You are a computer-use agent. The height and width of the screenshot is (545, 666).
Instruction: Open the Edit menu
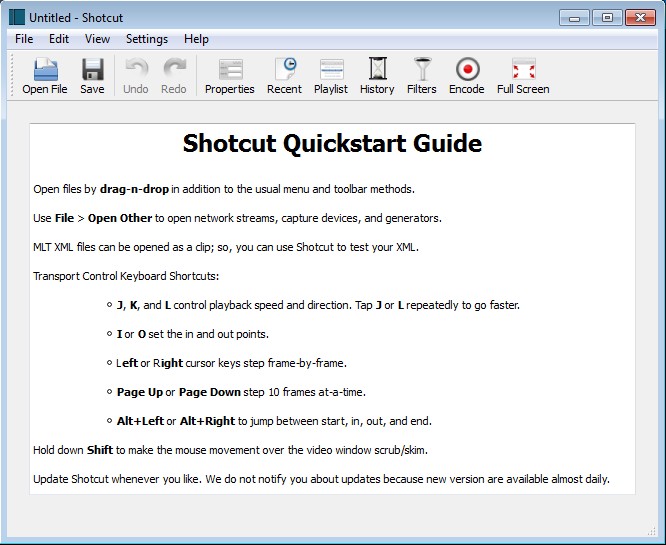coord(59,39)
